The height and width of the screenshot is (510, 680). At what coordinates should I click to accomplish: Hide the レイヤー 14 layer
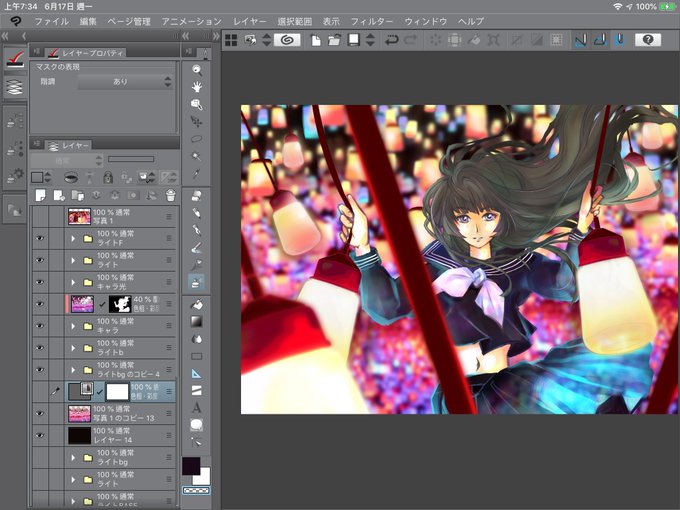pos(40,435)
